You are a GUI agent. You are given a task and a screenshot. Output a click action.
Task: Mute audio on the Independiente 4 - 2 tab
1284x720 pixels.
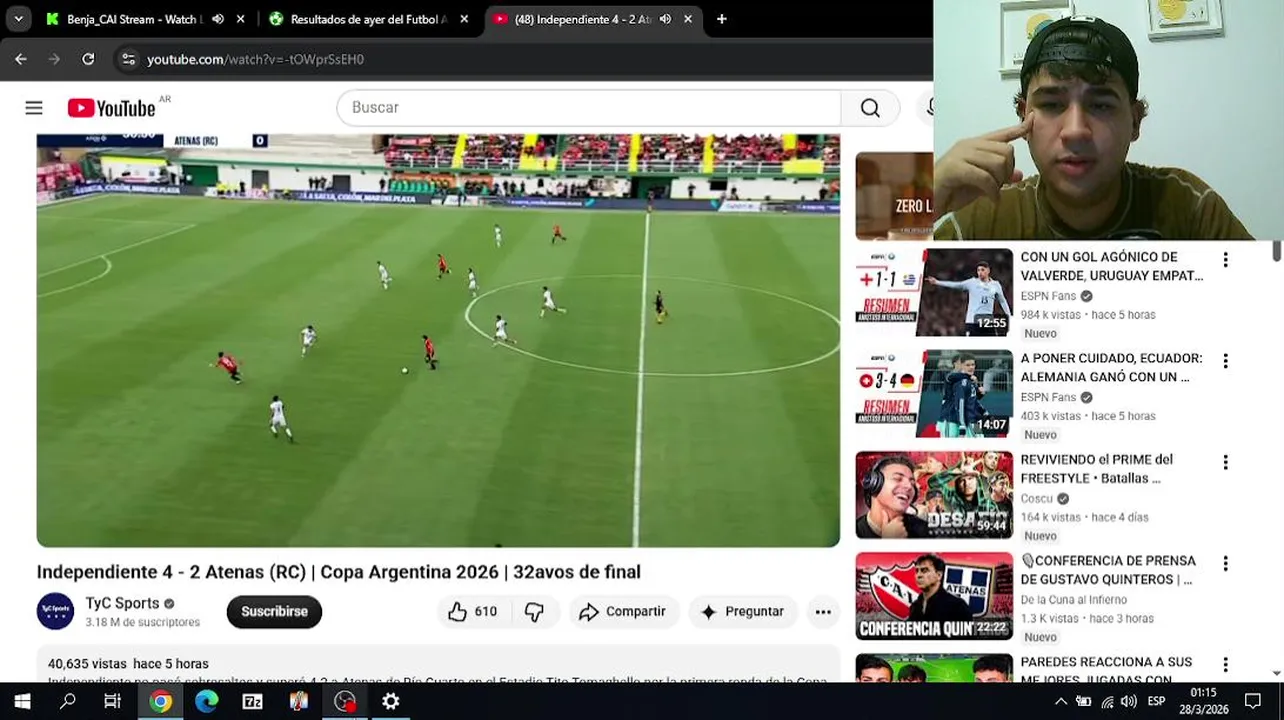pos(665,19)
